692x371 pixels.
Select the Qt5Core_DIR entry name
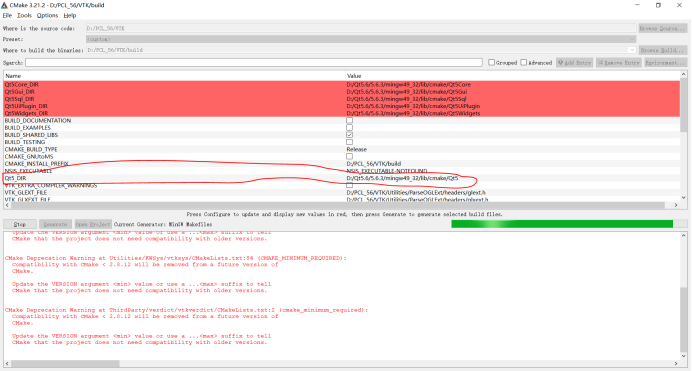click(x=22, y=84)
